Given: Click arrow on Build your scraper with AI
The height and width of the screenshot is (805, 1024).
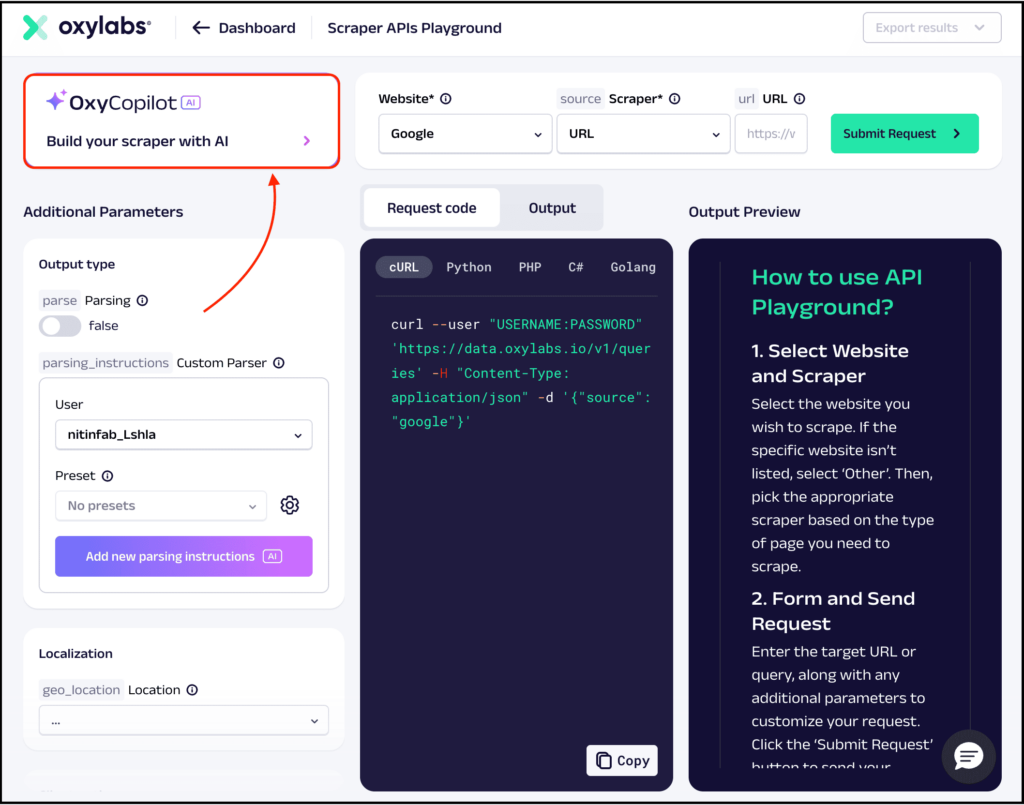Looking at the screenshot, I should click(x=307, y=141).
